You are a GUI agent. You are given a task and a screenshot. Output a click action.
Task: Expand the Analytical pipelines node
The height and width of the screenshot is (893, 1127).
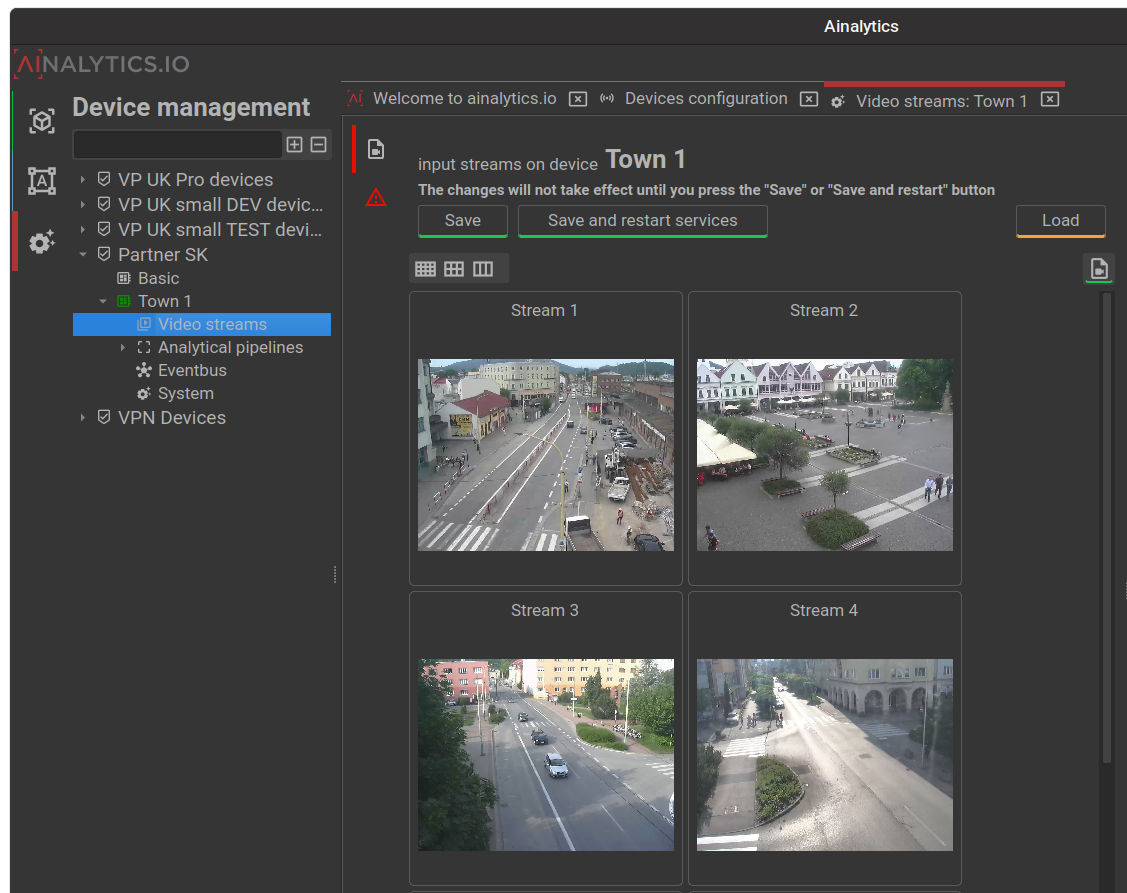123,348
